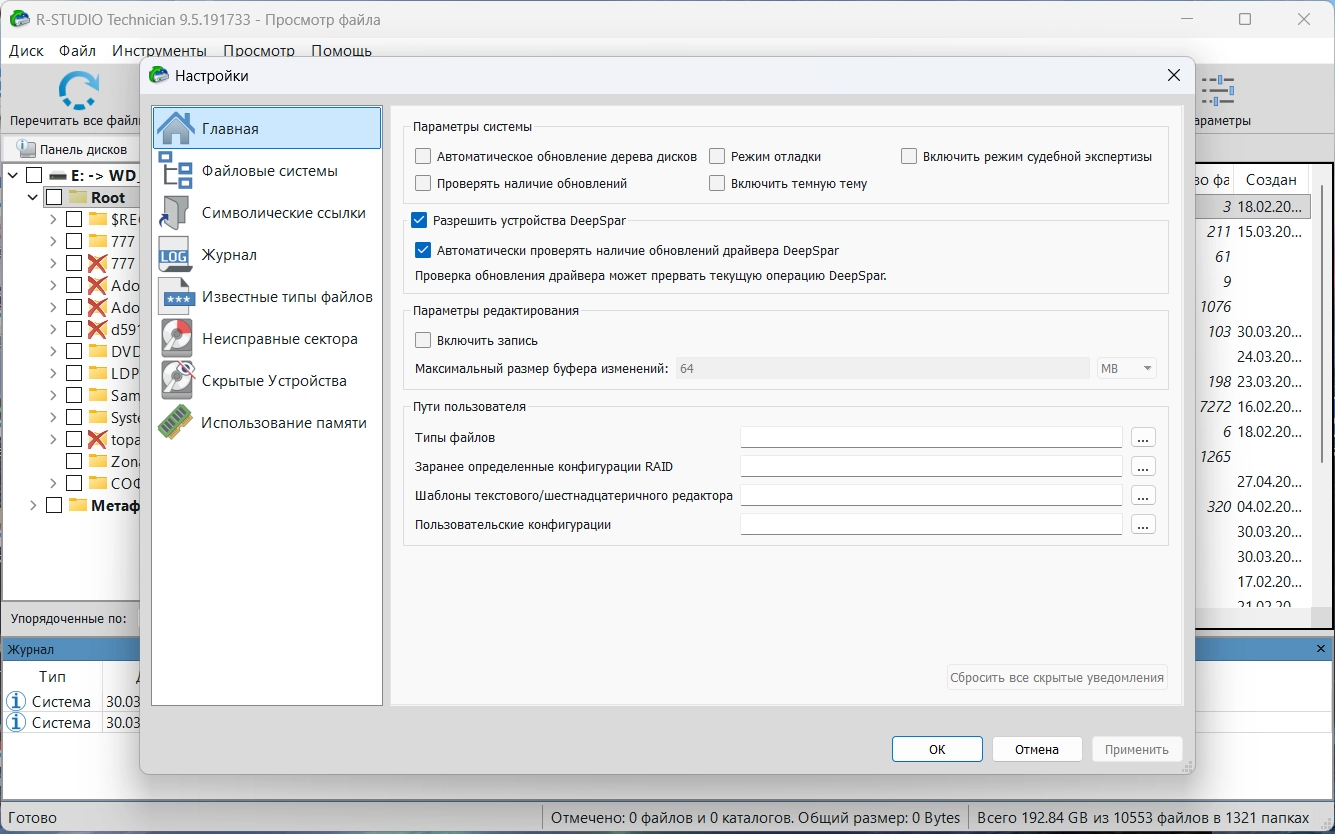Open the Журнал page via LOG icon
Viewport: 1335px width, 834px height.
point(176,254)
